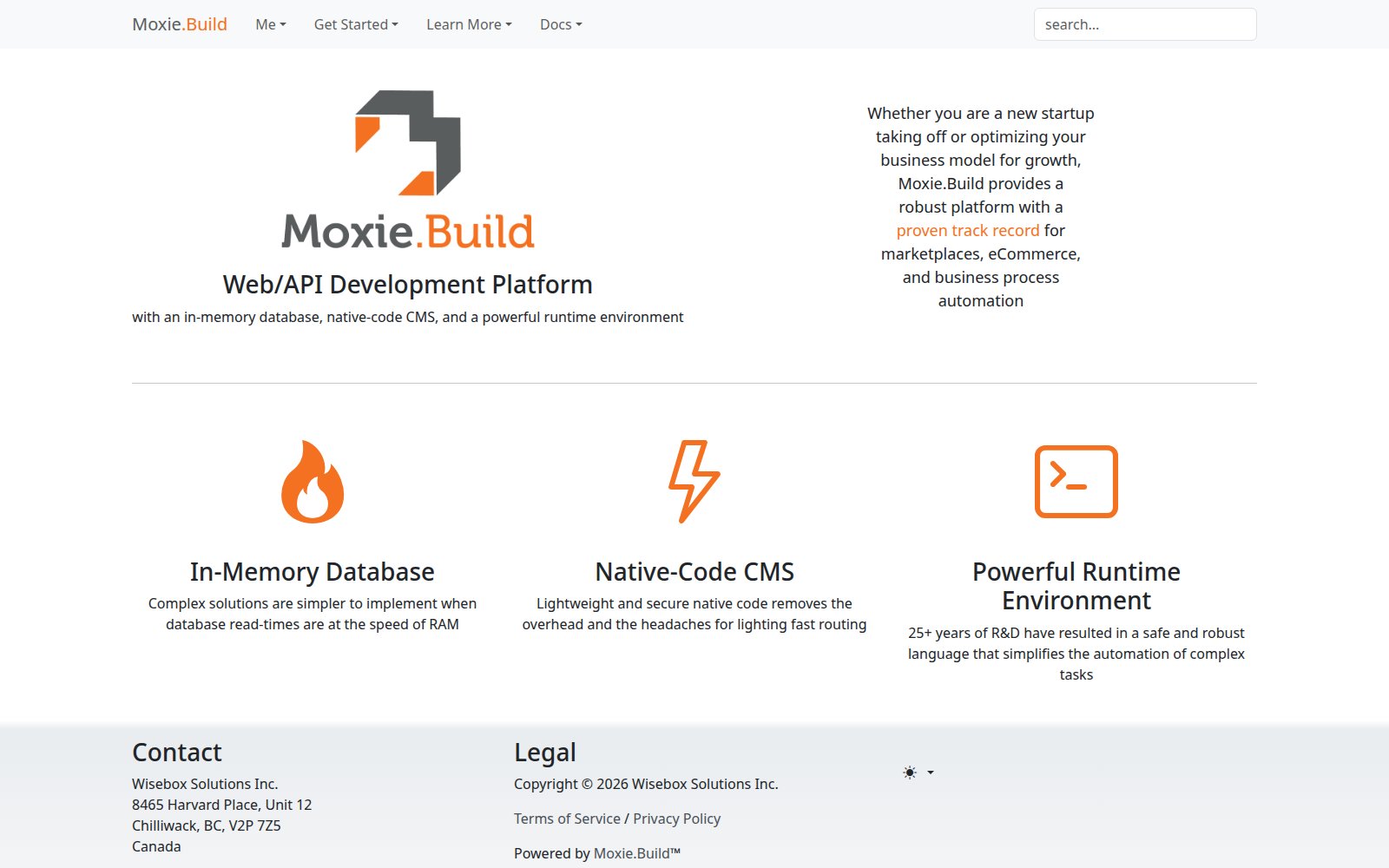
Task: Click the Contact footer heading
Action: coord(177,753)
